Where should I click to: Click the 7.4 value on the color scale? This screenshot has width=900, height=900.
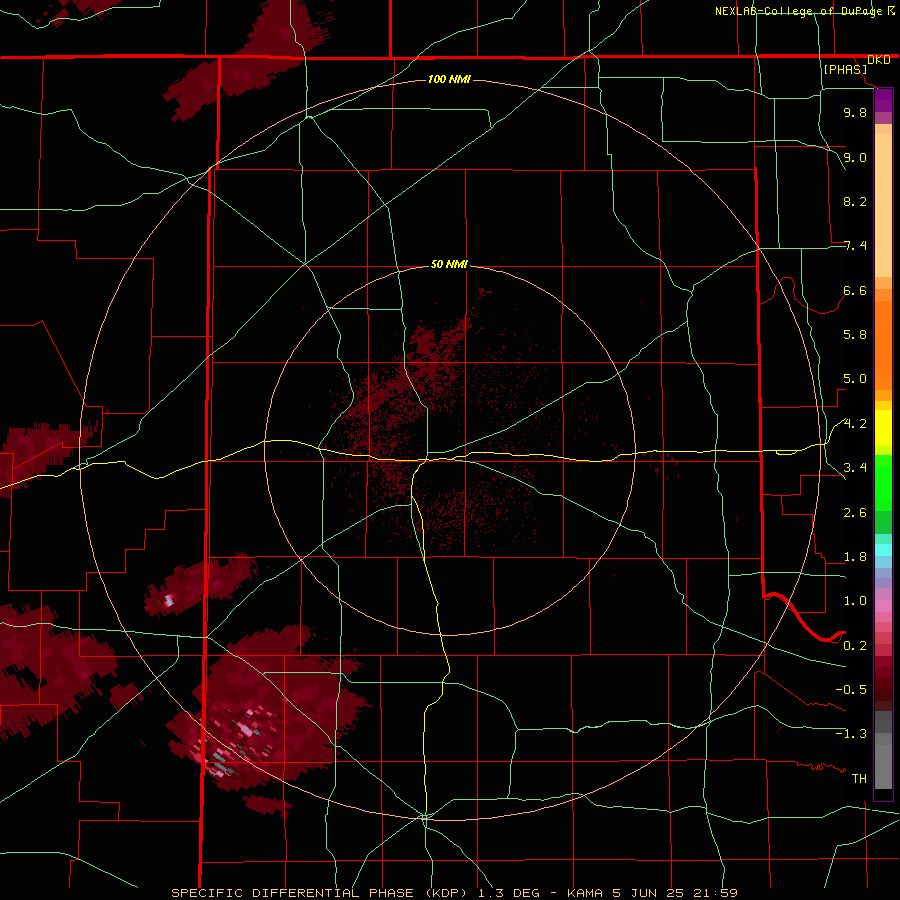coord(855,246)
